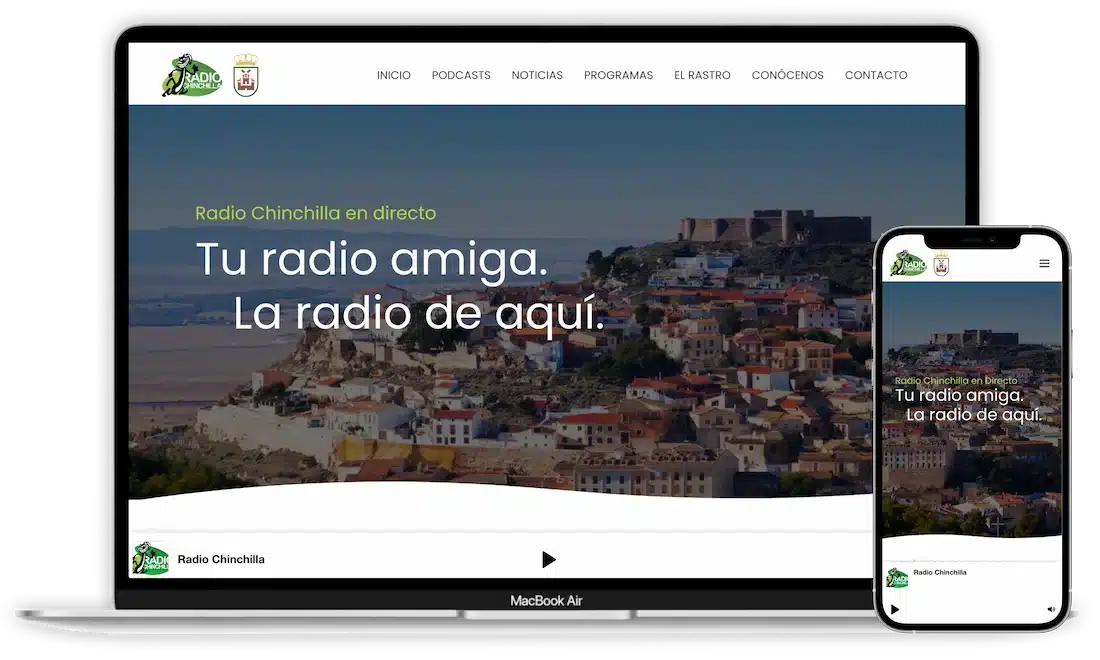
Task: Go to the INICIO menu item
Action: pos(393,75)
